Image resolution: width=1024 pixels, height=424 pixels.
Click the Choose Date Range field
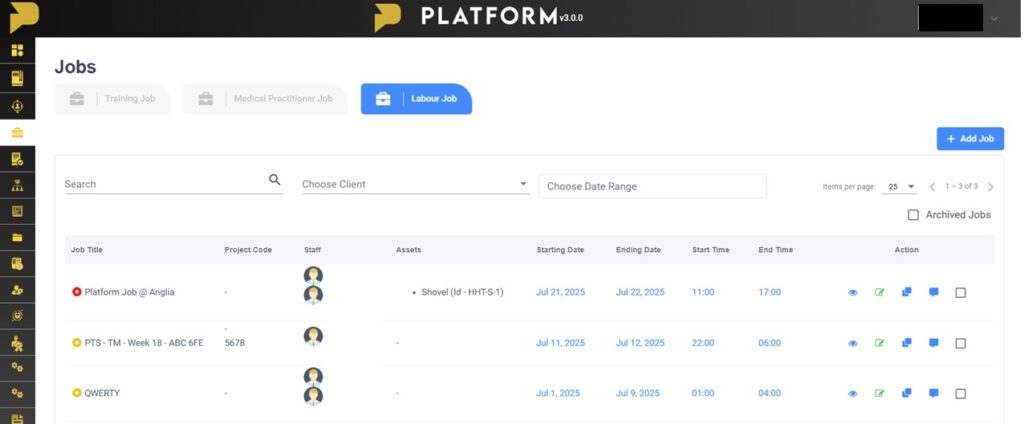652,186
